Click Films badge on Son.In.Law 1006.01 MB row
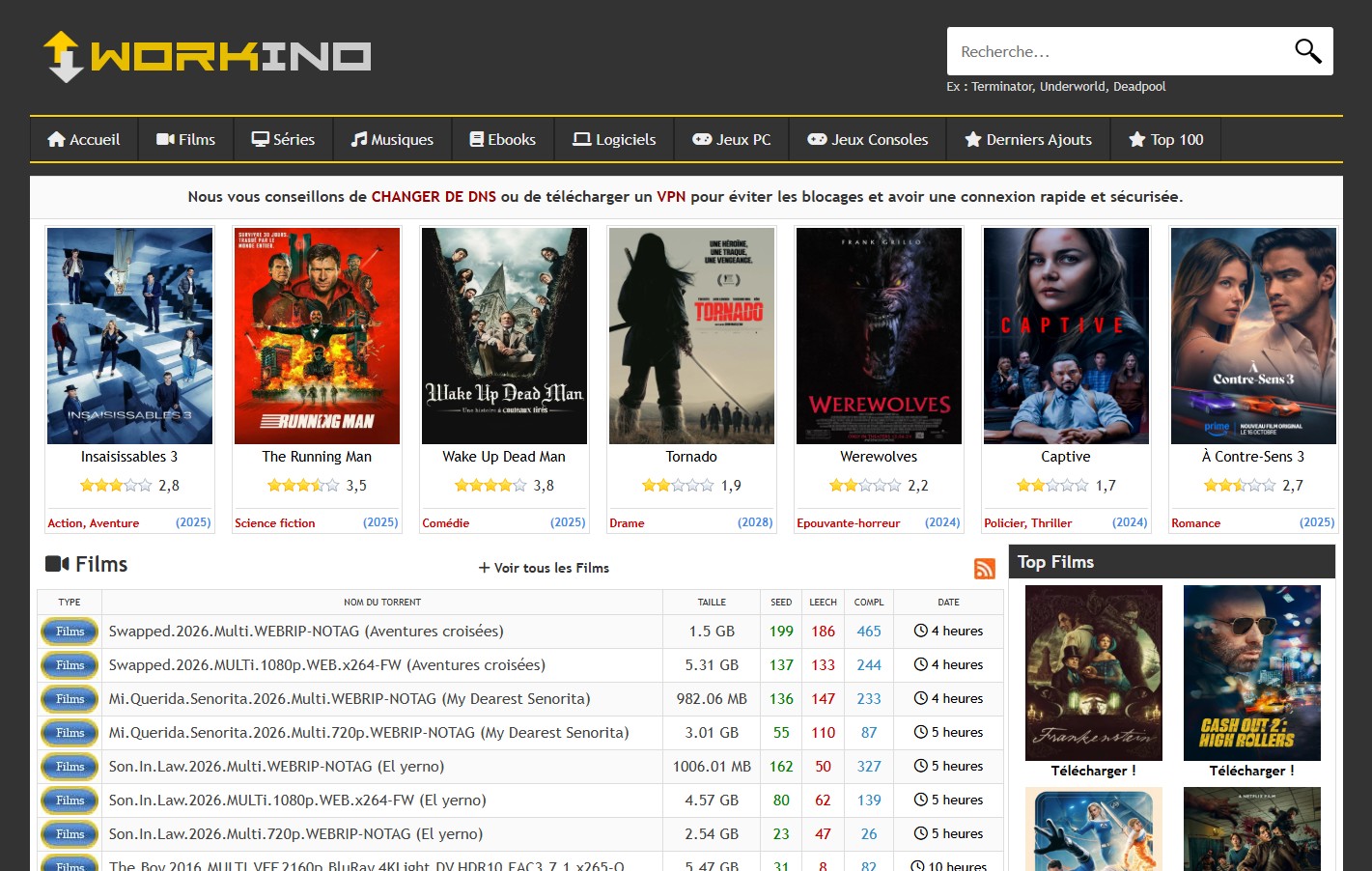The width and height of the screenshot is (1372, 871). [x=70, y=767]
